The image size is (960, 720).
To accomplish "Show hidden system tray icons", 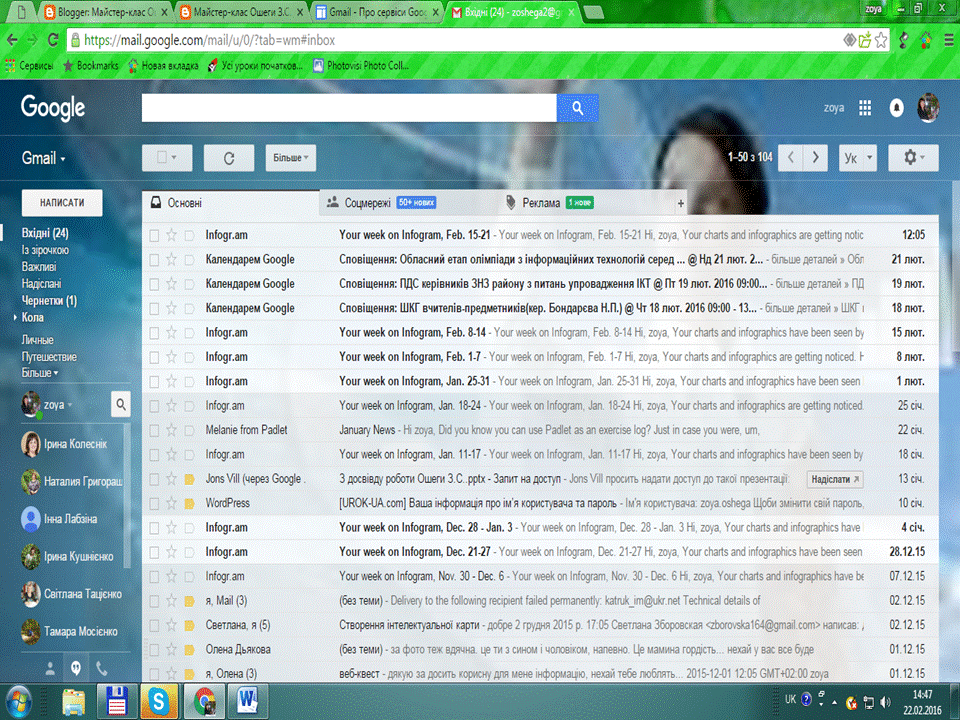I will coord(834,702).
